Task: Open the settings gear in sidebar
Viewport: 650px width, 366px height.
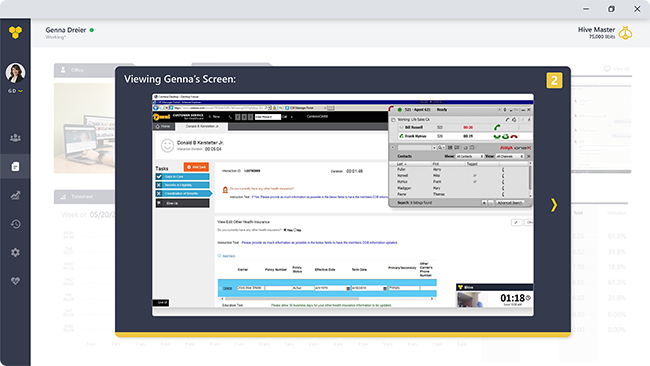Action: click(x=15, y=252)
